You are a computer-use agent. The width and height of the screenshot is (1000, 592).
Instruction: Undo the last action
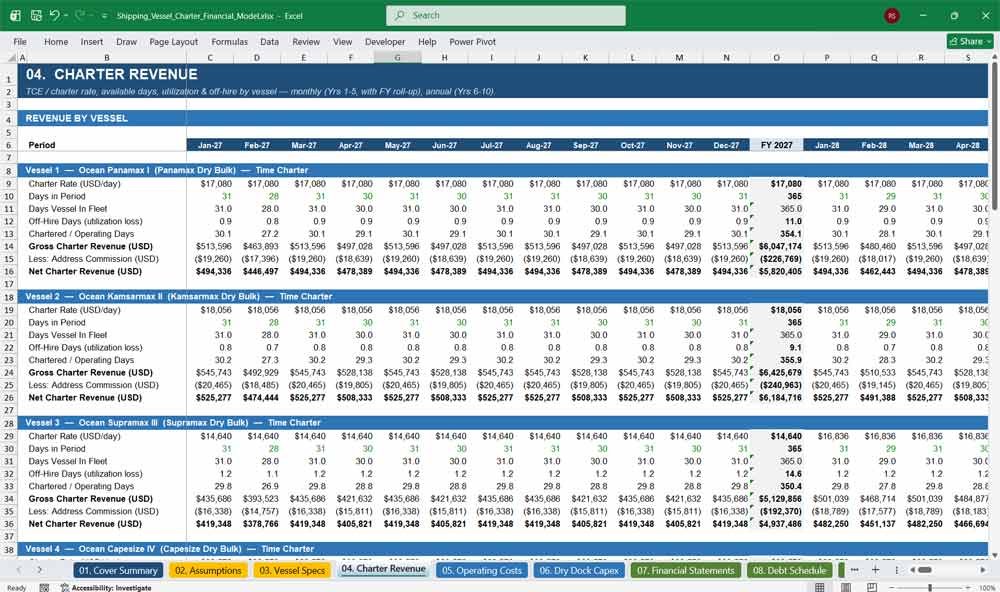click(55, 15)
